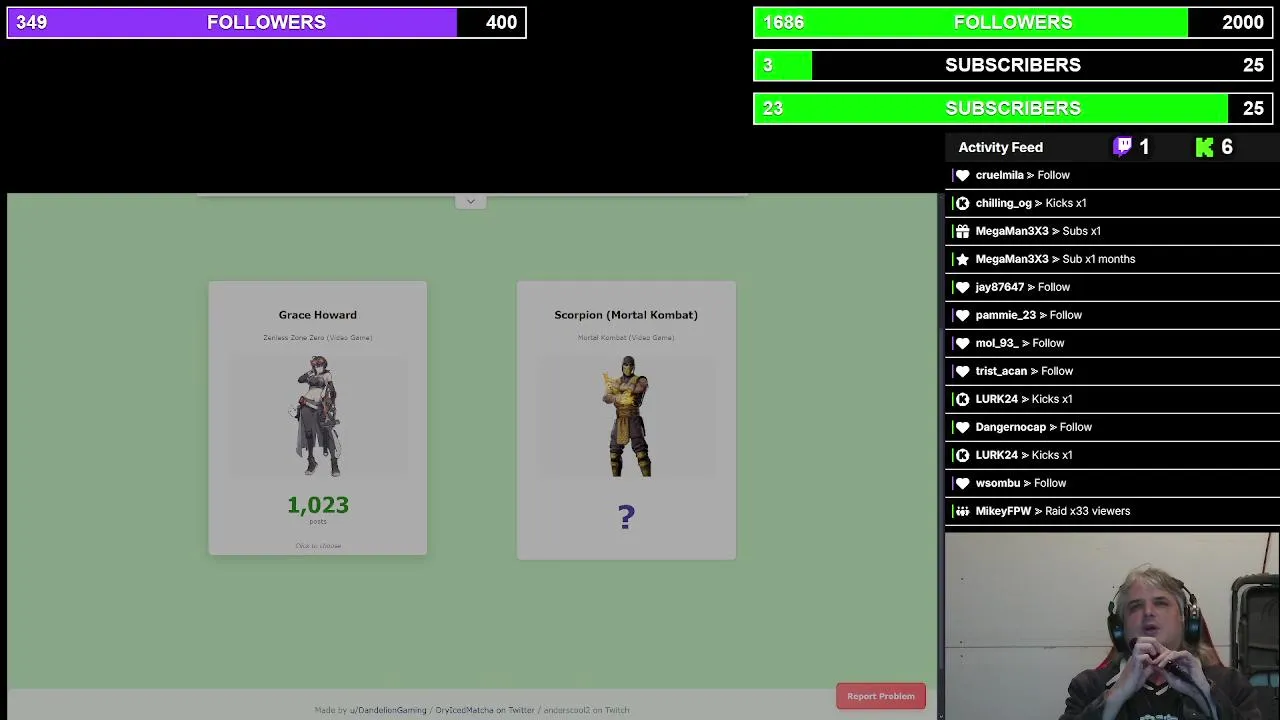The height and width of the screenshot is (720, 1280).
Task: Select chilling_og username in feed
Action: click(1003, 203)
